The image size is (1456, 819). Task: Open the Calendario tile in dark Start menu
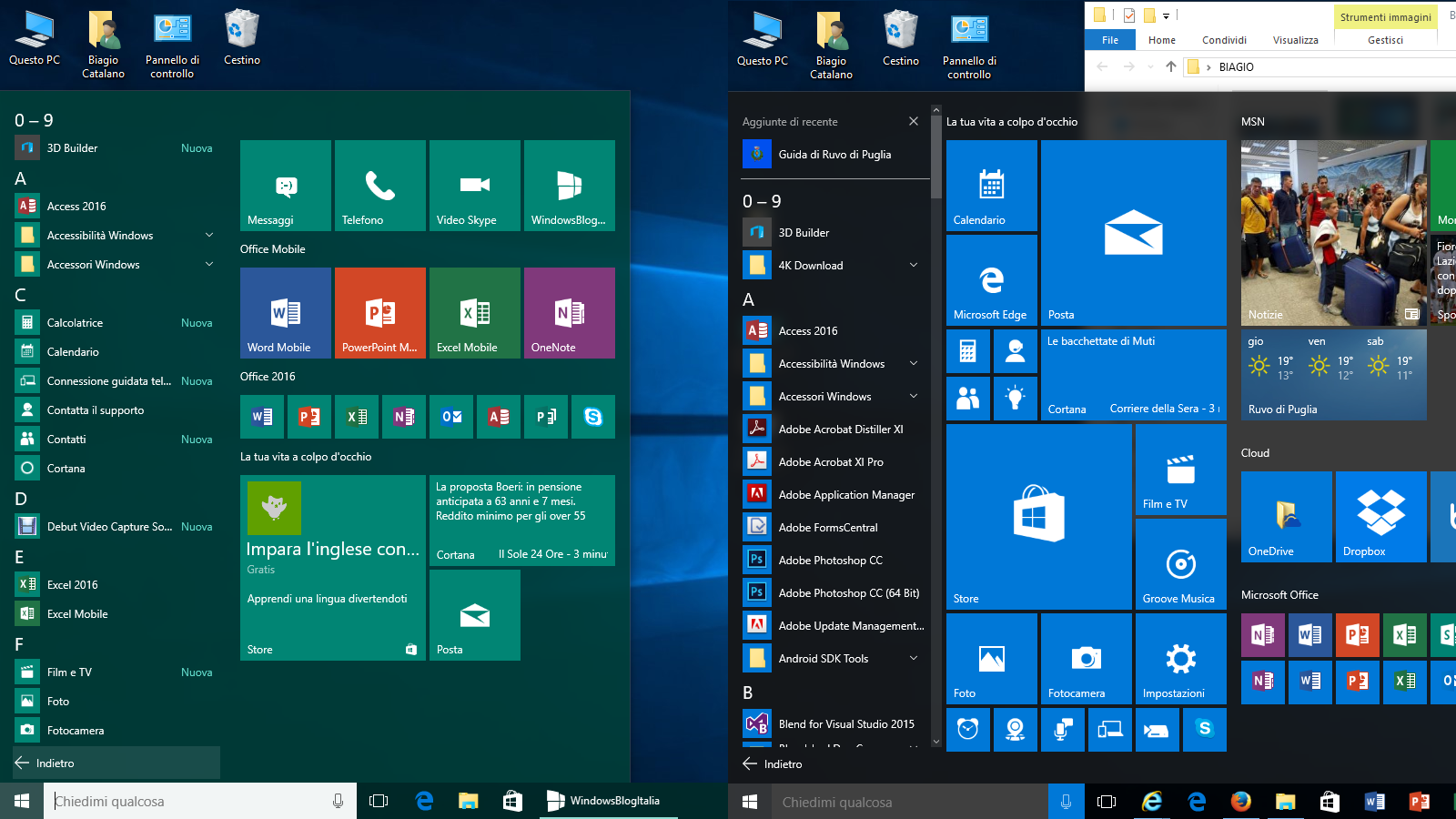pos(992,186)
